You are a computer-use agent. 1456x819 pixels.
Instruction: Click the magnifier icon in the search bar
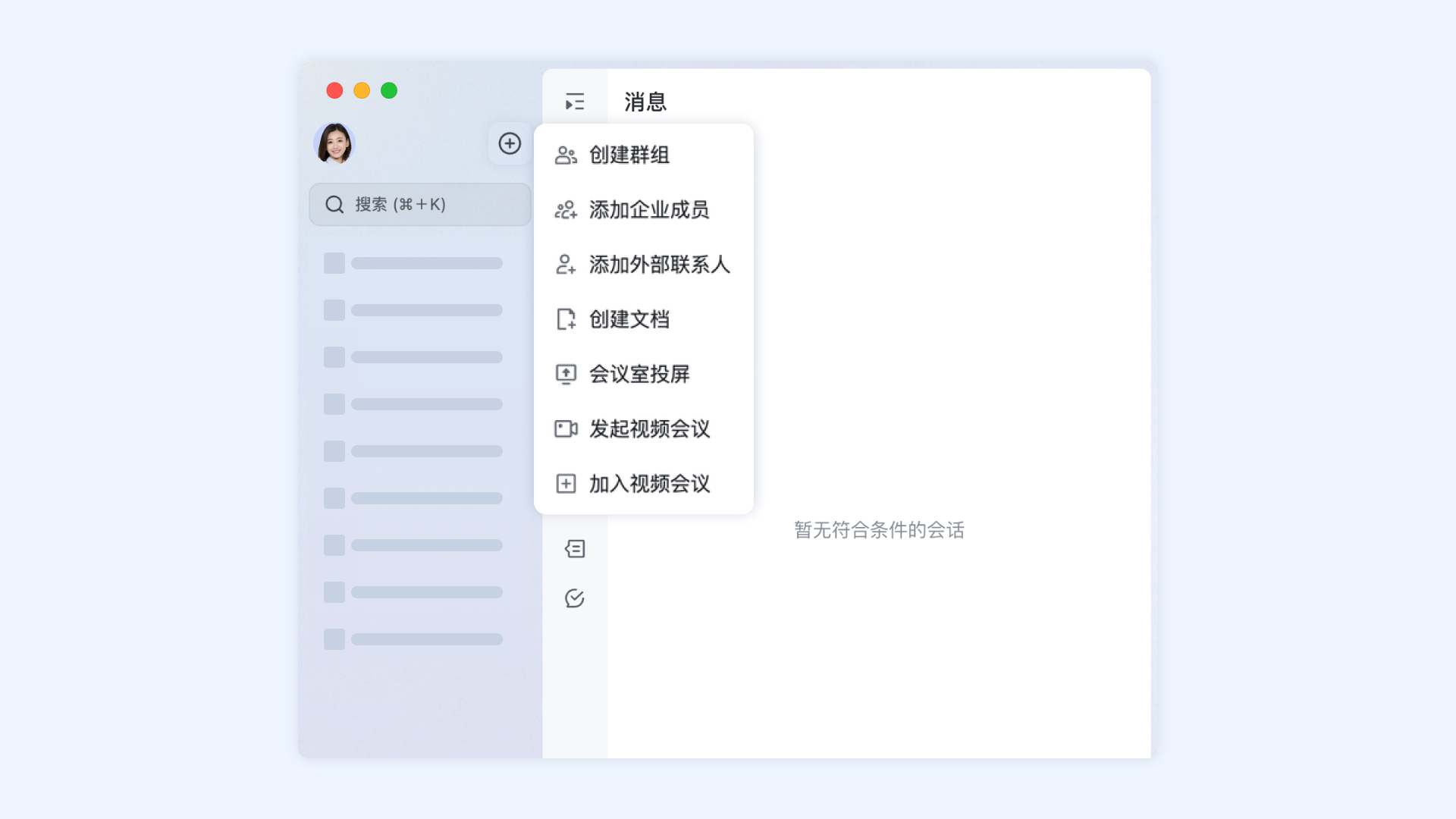[334, 204]
